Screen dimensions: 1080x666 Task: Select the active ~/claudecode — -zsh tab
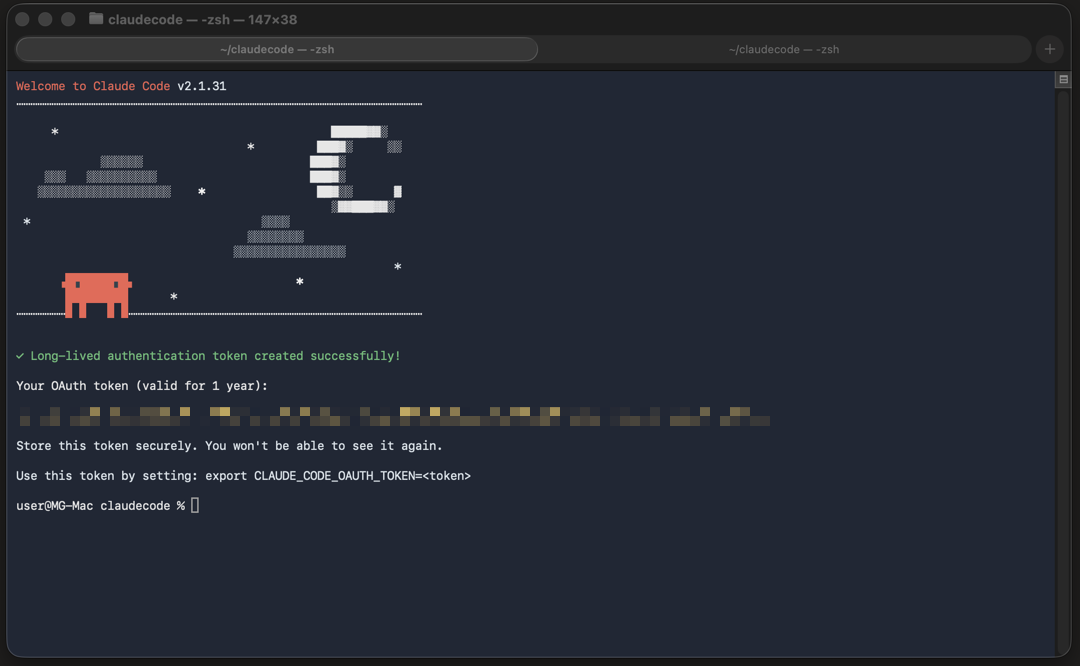coord(277,49)
